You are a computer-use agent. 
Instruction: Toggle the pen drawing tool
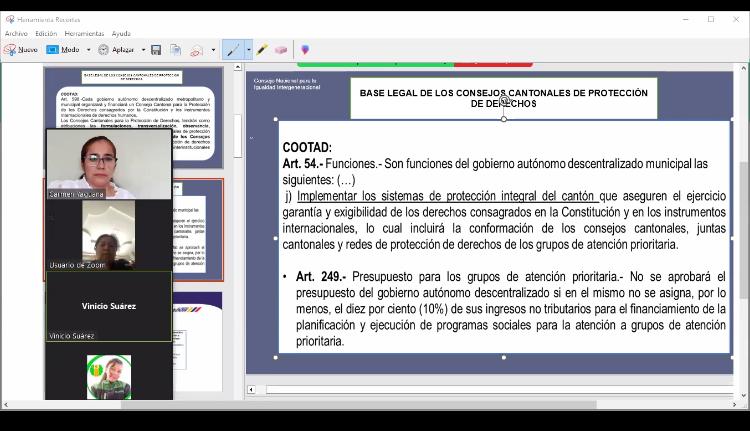[x=233, y=50]
